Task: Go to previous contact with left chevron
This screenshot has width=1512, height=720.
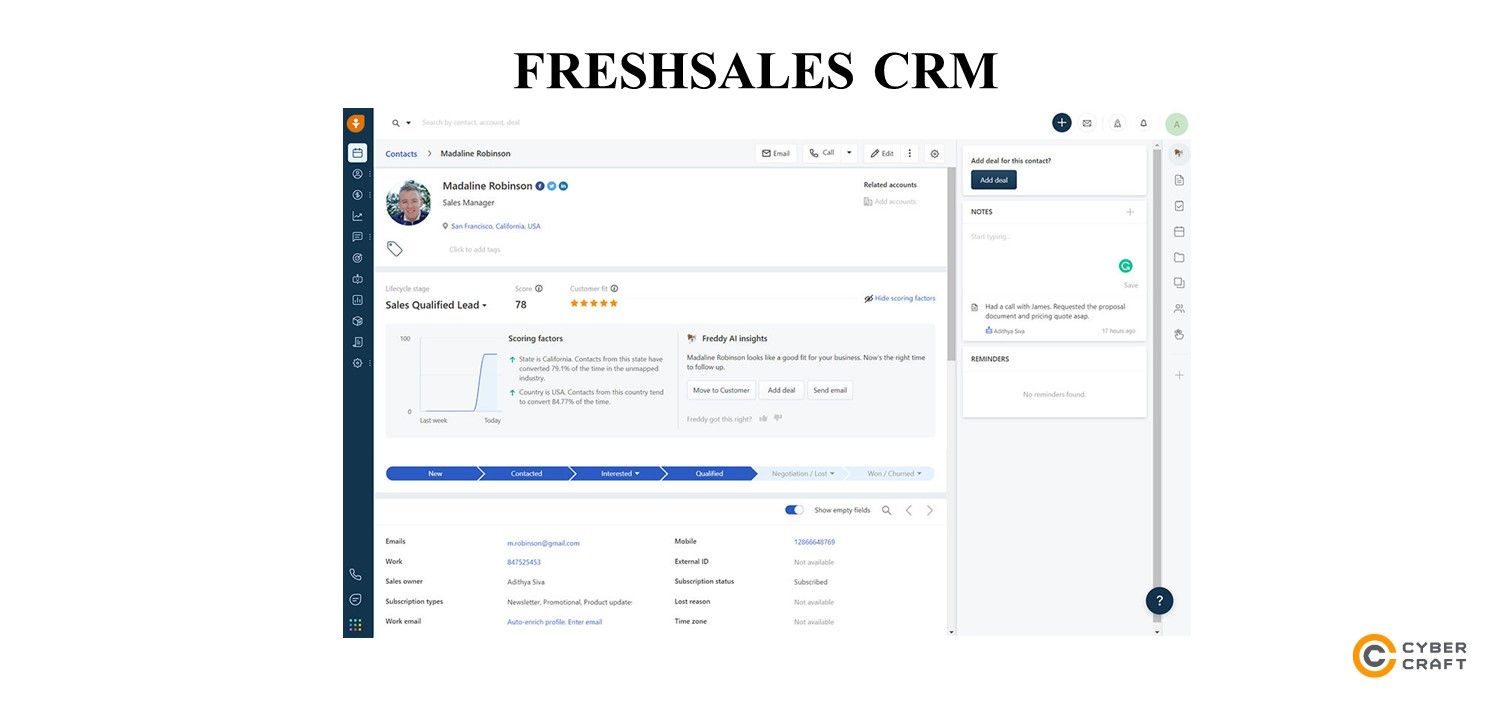Action: coord(909,510)
